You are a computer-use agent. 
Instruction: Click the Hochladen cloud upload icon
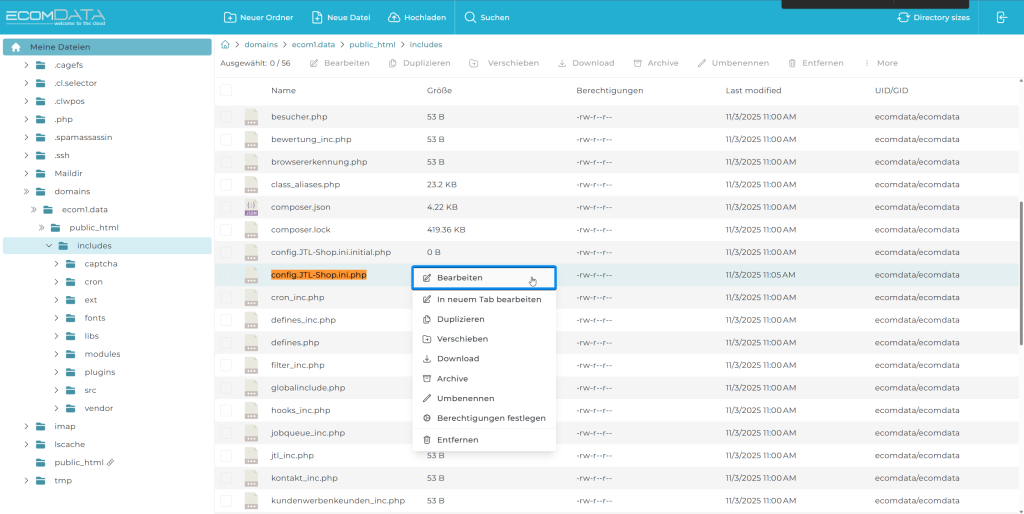point(394,17)
